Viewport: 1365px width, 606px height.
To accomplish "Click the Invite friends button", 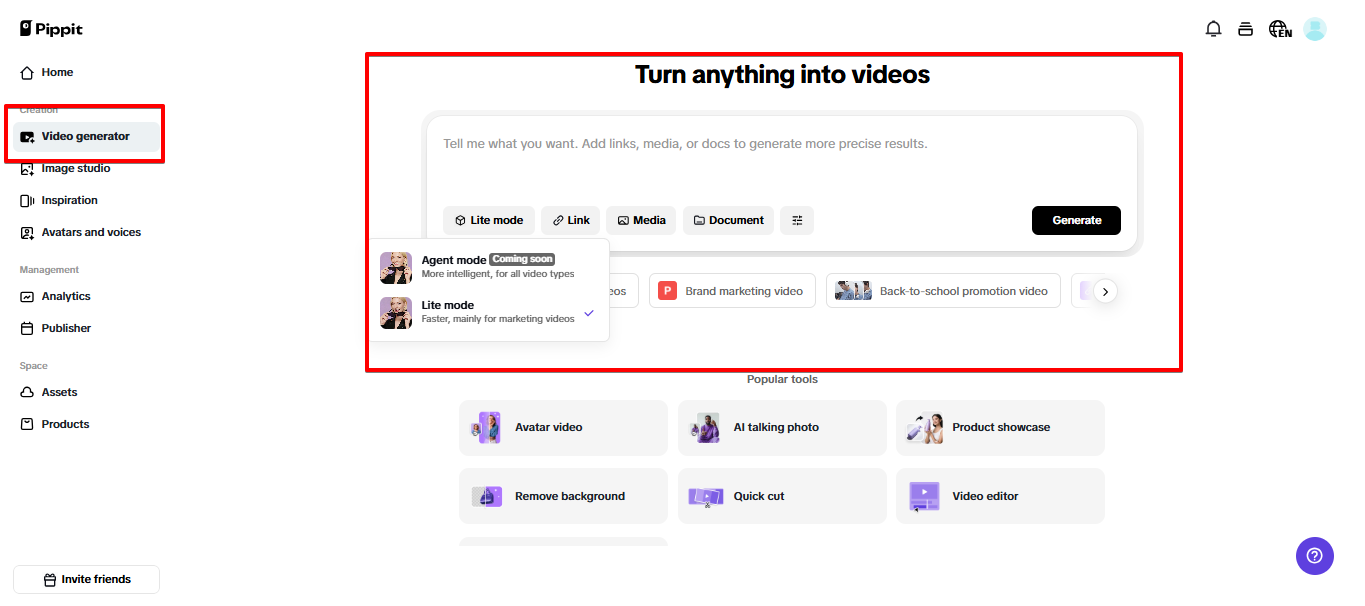I will 85,579.
